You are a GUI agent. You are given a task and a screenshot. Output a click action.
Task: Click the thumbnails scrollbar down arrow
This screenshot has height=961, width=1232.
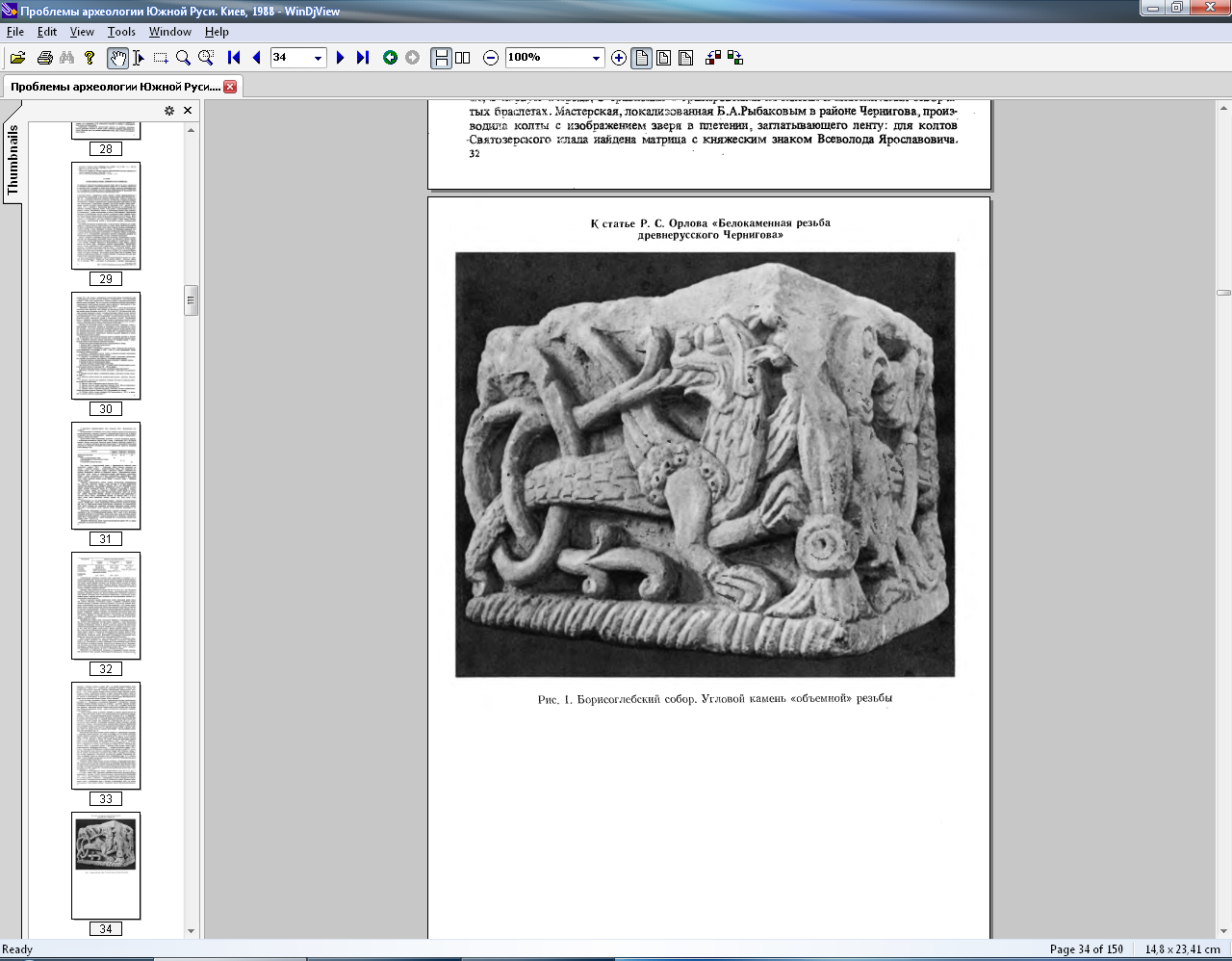tap(191, 931)
